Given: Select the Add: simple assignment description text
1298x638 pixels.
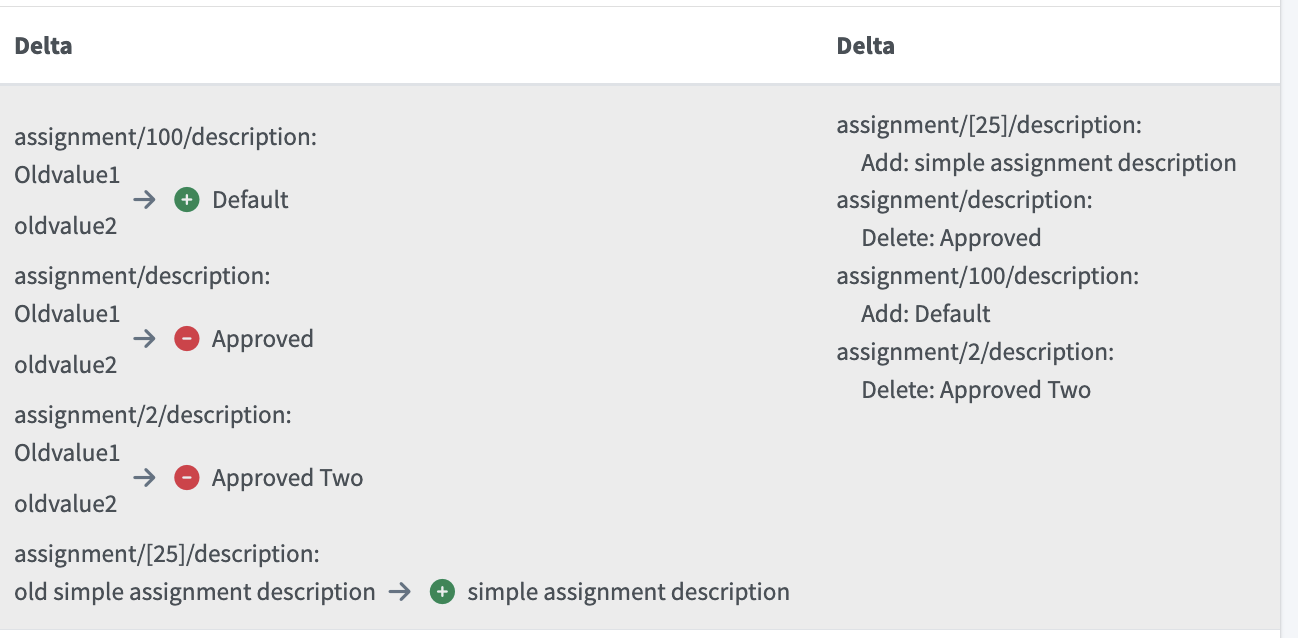Looking at the screenshot, I should coord(1048,162).
